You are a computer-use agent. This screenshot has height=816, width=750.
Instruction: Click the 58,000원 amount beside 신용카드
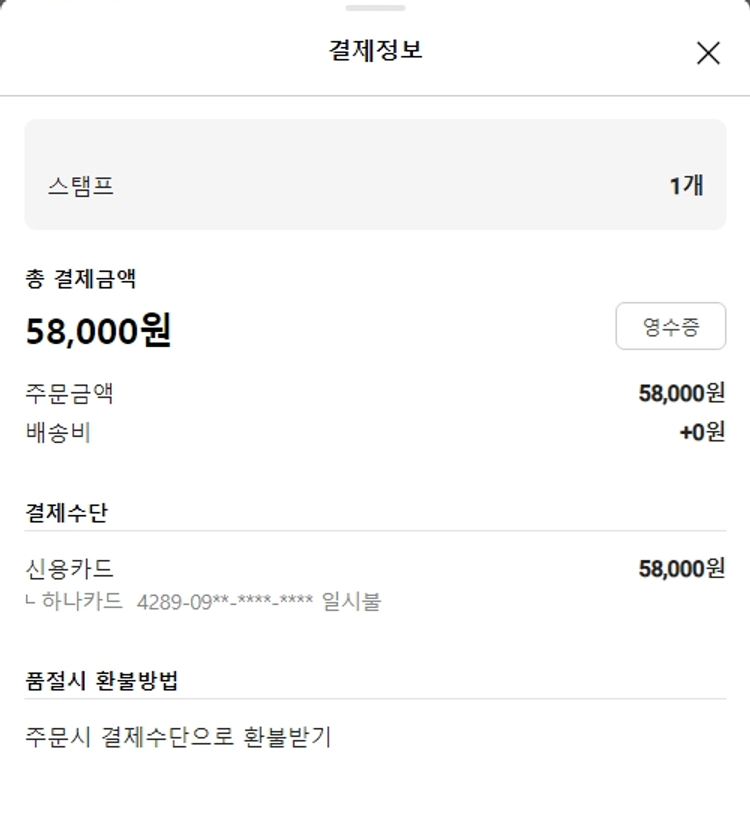pos(681,569)
